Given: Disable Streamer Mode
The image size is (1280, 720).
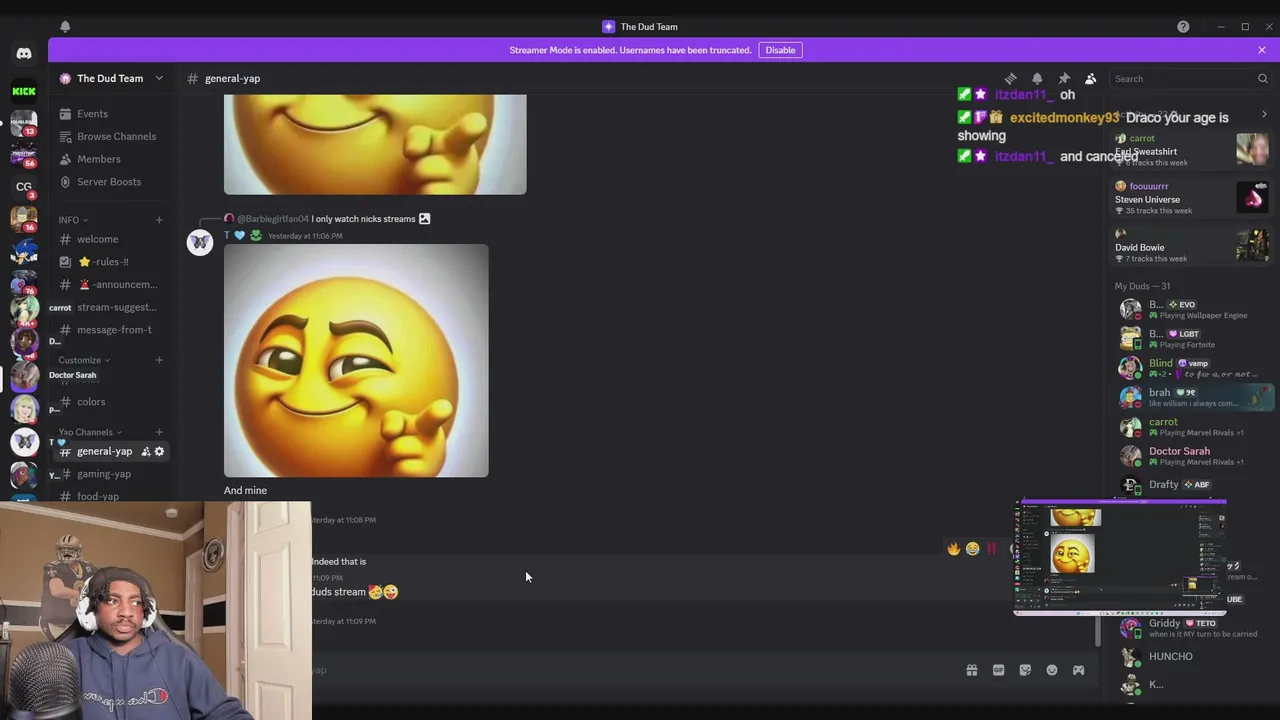Looking at the screenshot, I should (x=780, y=50).
